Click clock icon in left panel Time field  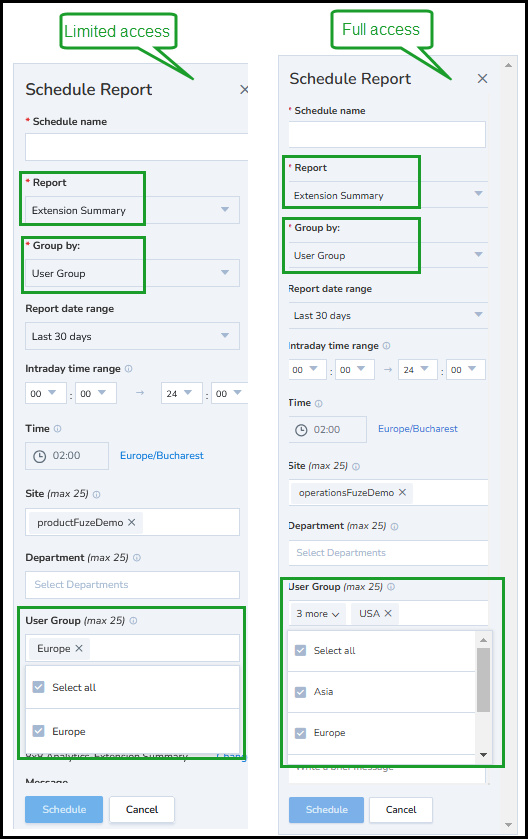[x=40, y=456]
